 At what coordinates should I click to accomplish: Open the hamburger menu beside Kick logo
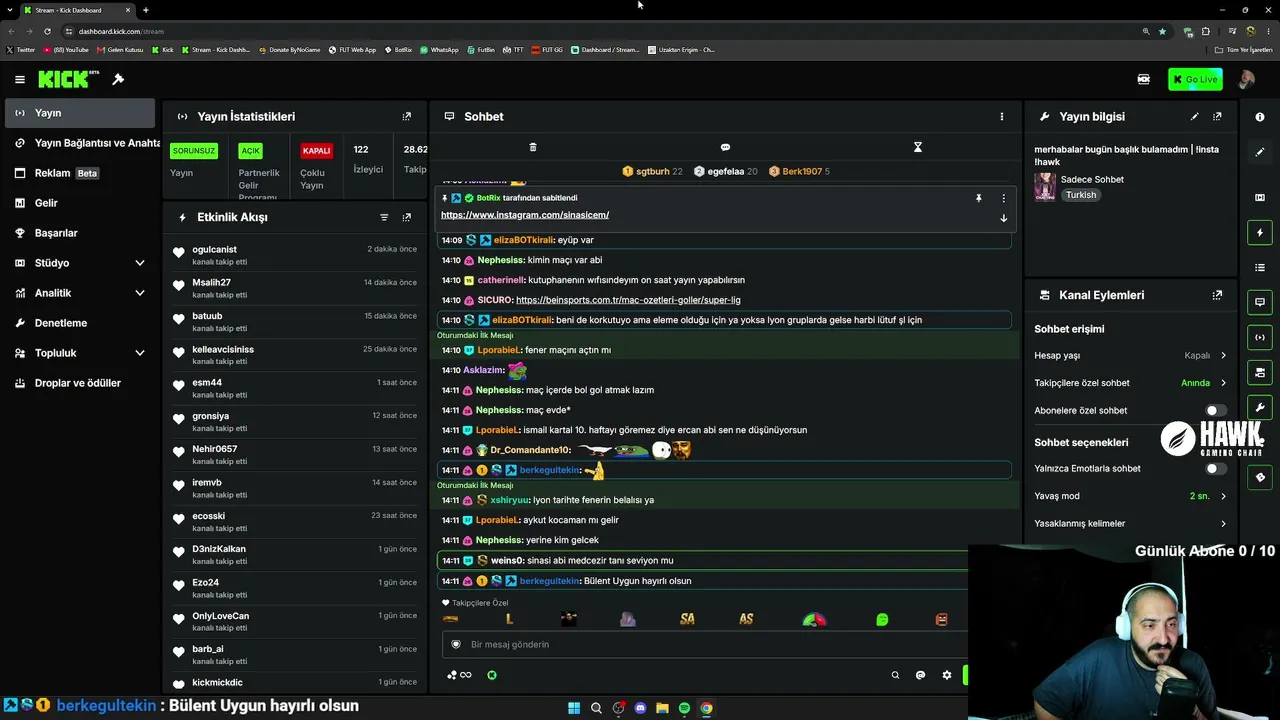(20, 79)
